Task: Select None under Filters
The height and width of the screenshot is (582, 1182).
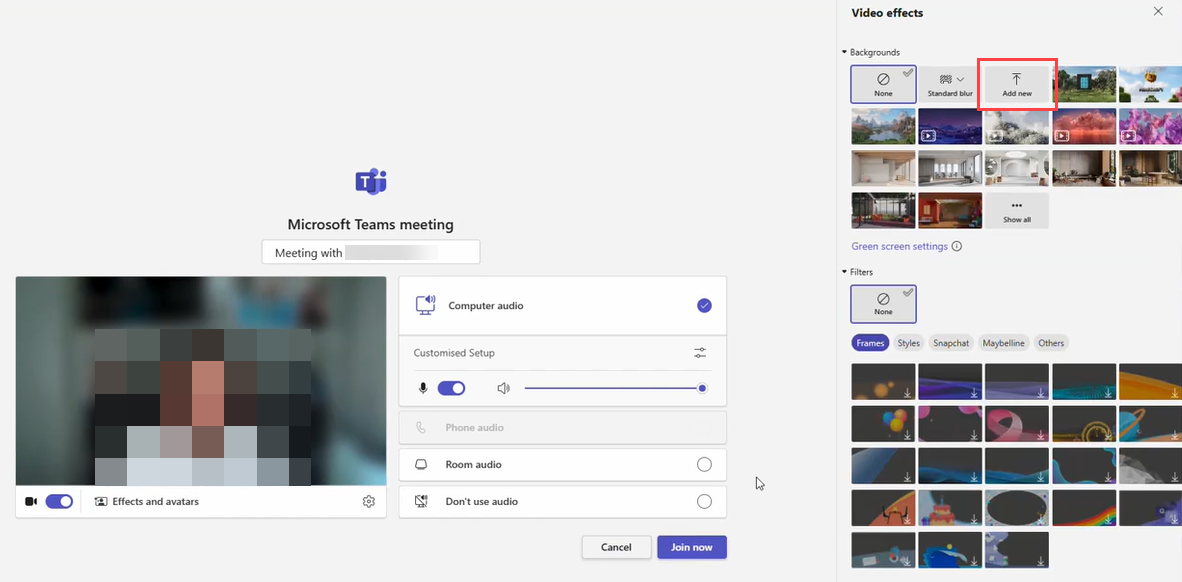Action: 883,304
